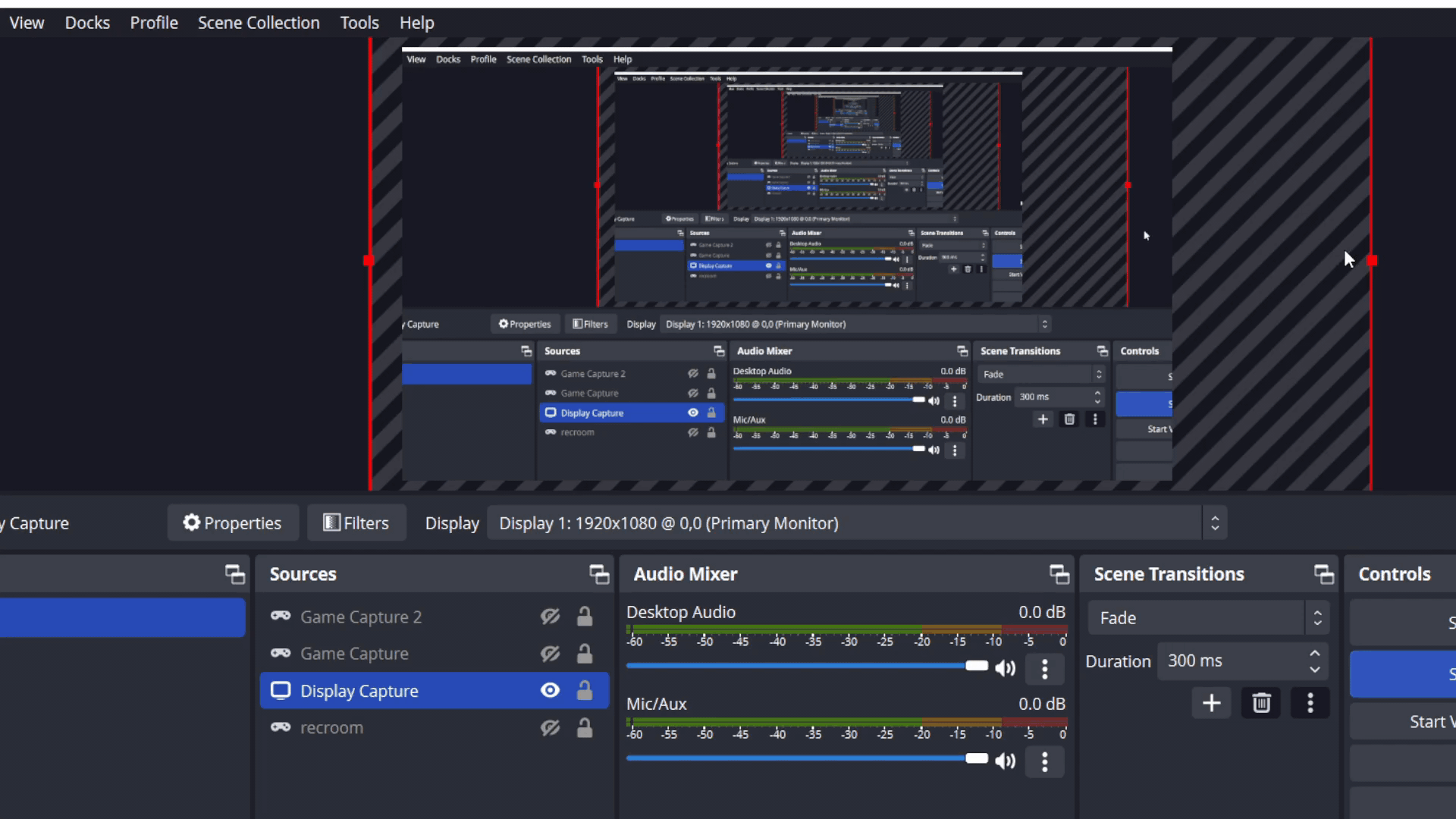Mute the Mic/Aux speaker icon
Screen dimensions: 1456x819
[1005, 761]
